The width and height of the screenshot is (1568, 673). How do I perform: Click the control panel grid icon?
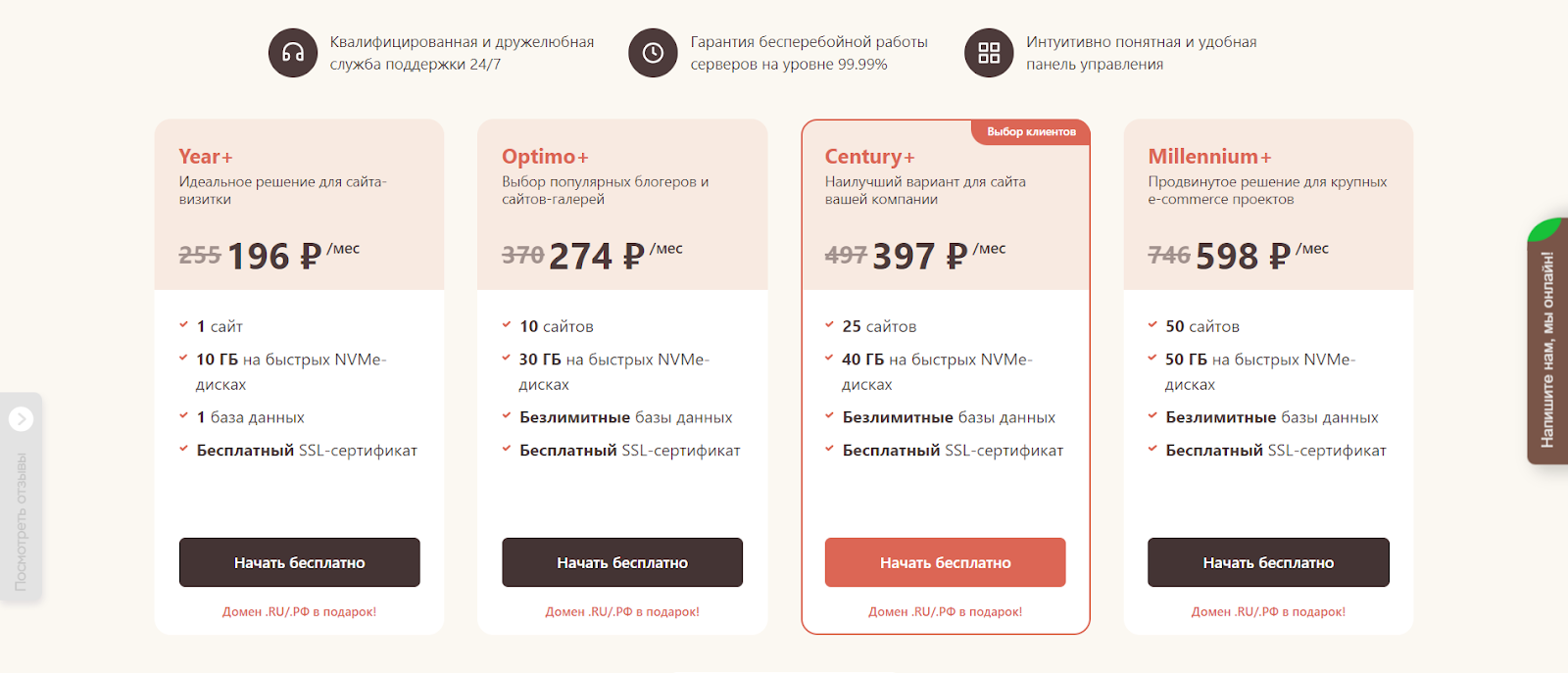coord(989,53)
